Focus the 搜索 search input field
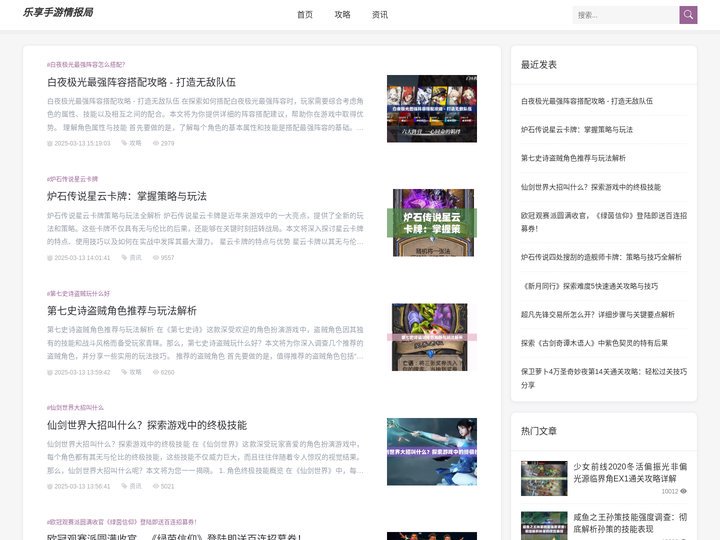 click(x=626, y=15)
